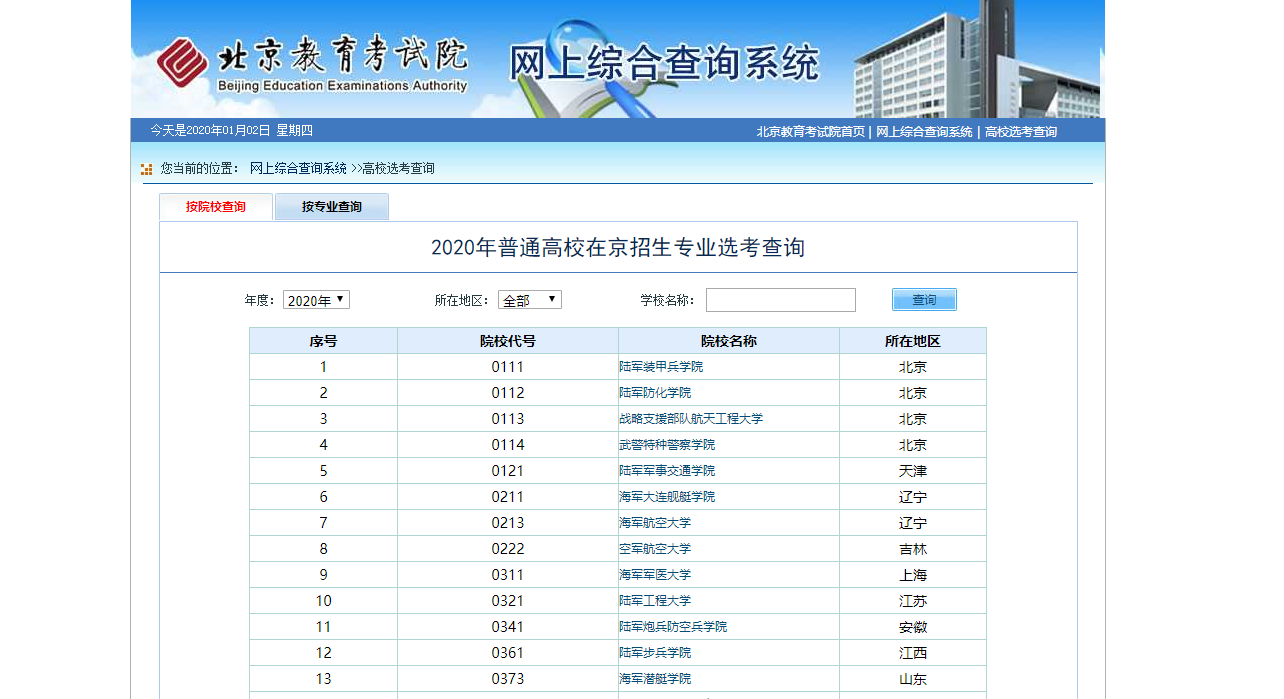The image size is (1284, 699).
Task: Switch to the 按专业查询 tab
Action: 331,207
